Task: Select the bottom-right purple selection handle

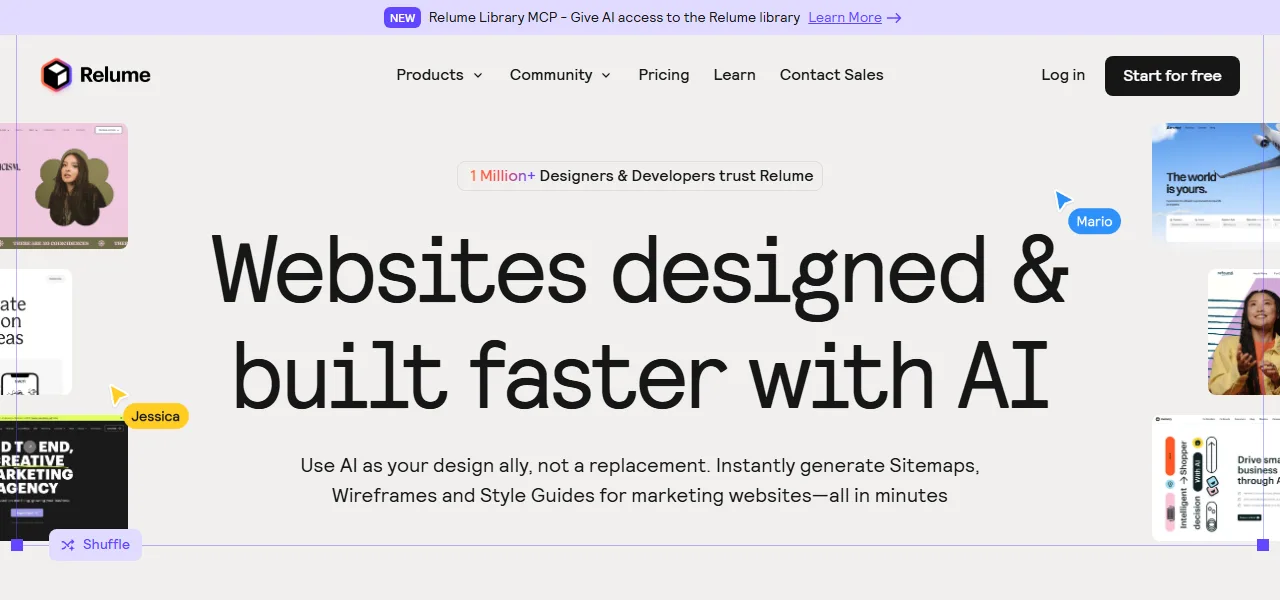Action: pyautogui.click(x=1263, y=545)
